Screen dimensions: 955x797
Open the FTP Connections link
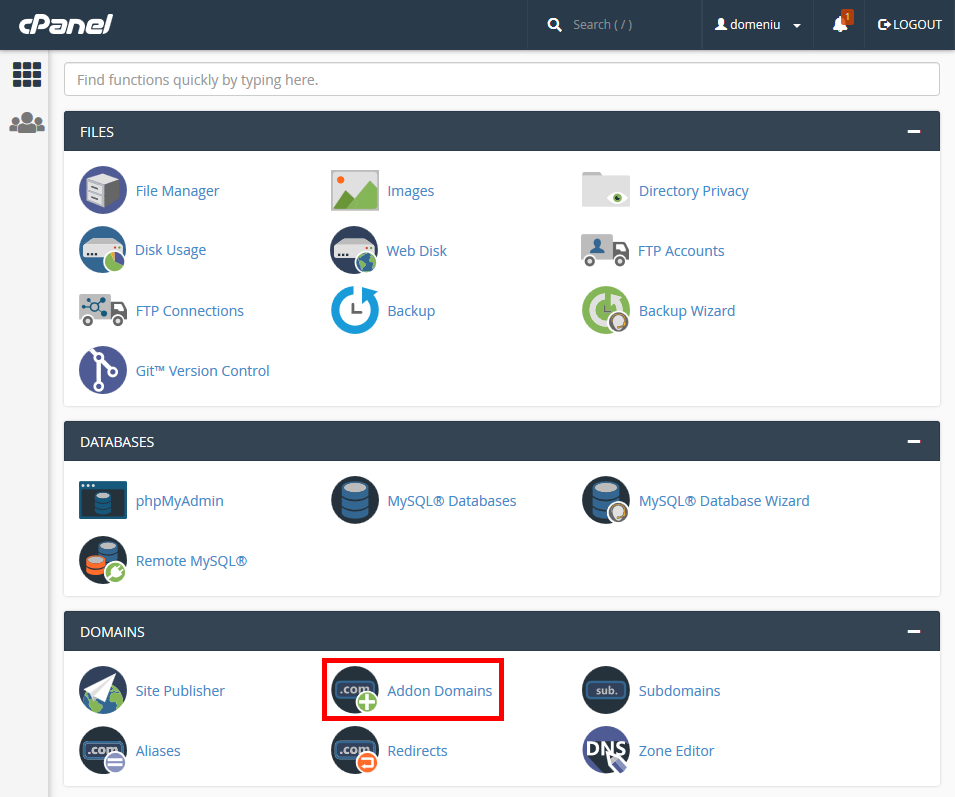(x=189, y=311)
